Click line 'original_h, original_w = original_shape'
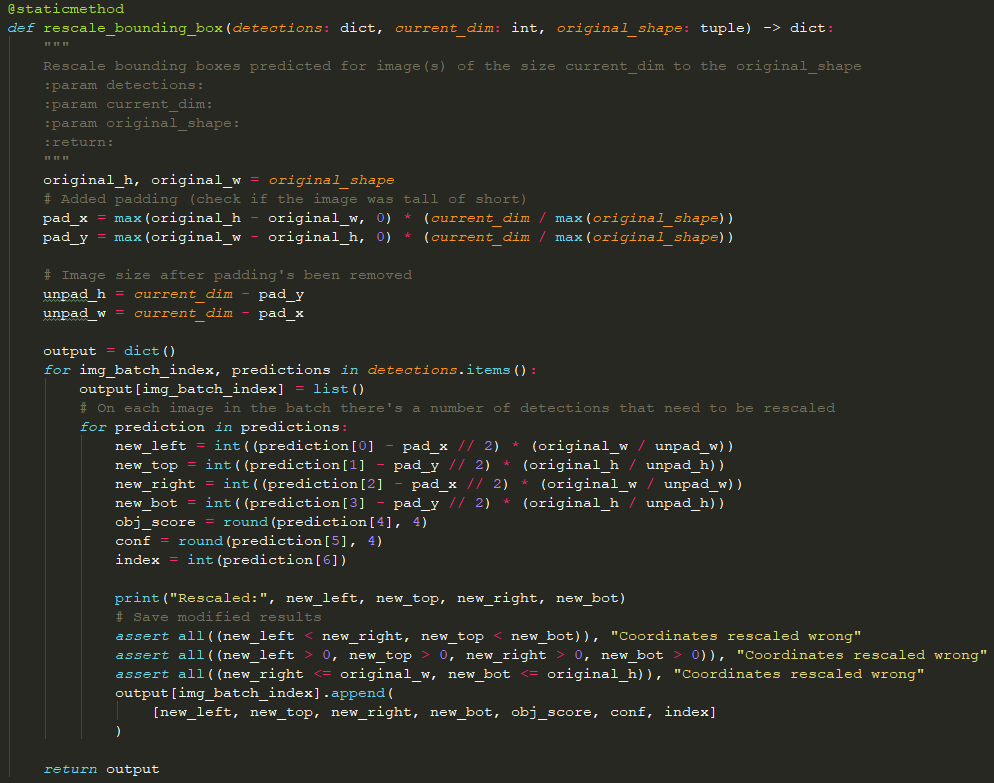994x783 pixels. (x=219, y=180)
